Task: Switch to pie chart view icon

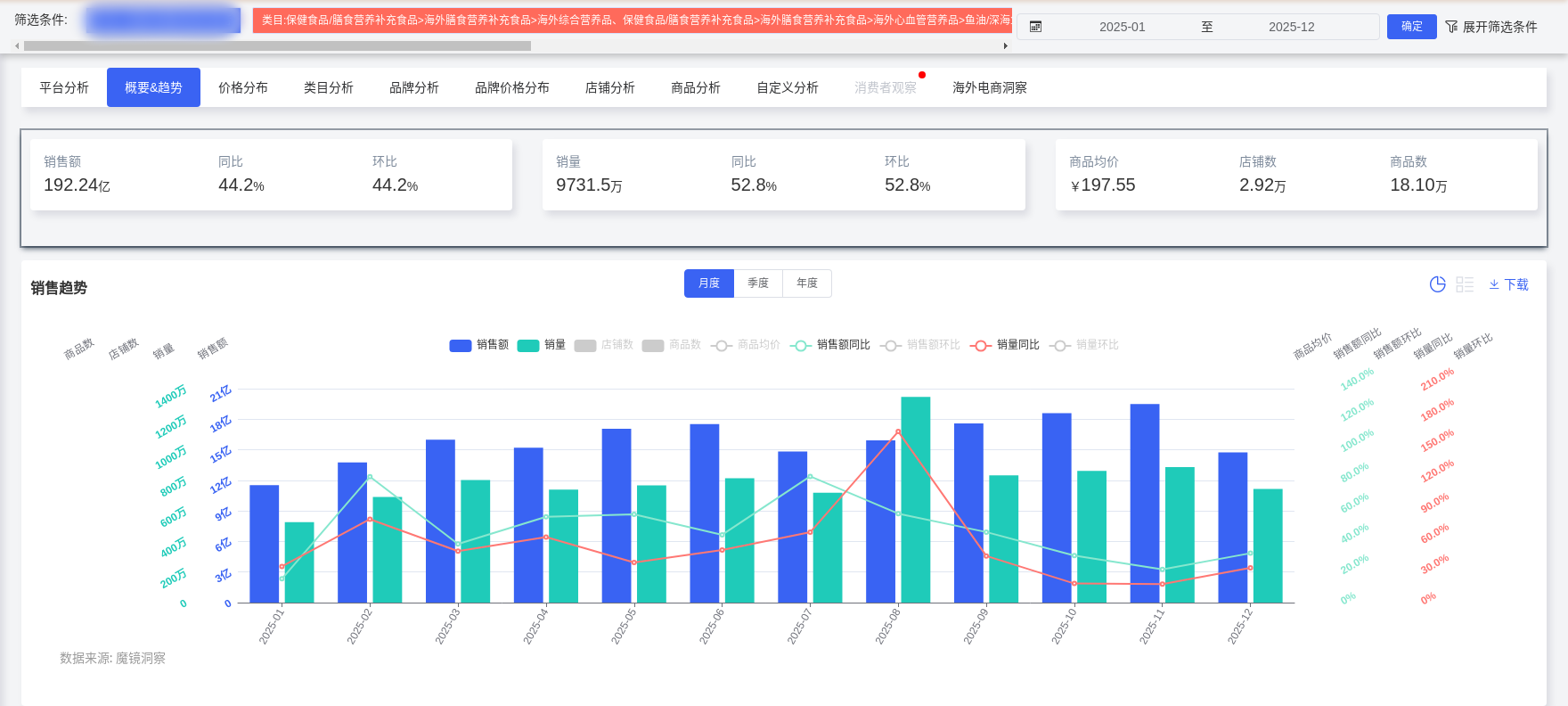Action: (x=1437, y=284)
